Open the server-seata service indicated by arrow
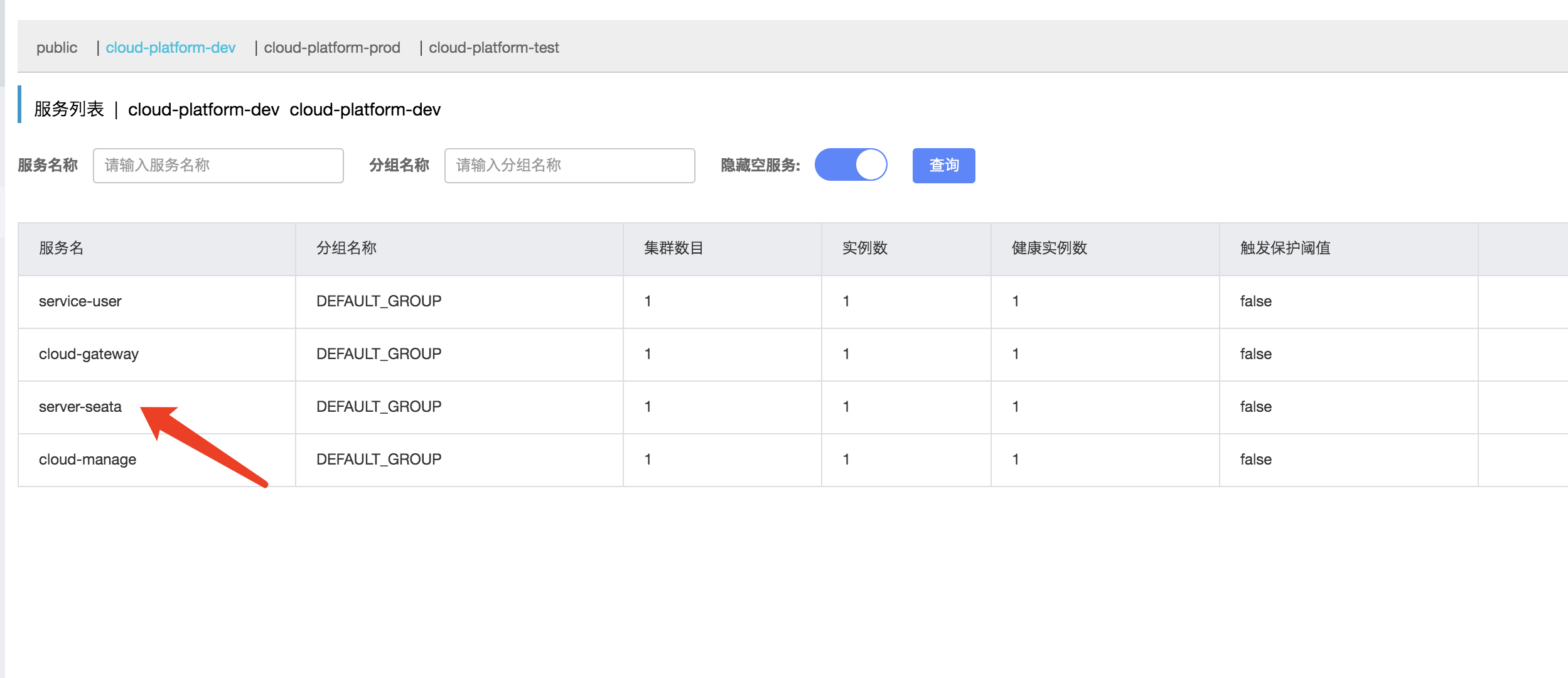 pos(80,407)
